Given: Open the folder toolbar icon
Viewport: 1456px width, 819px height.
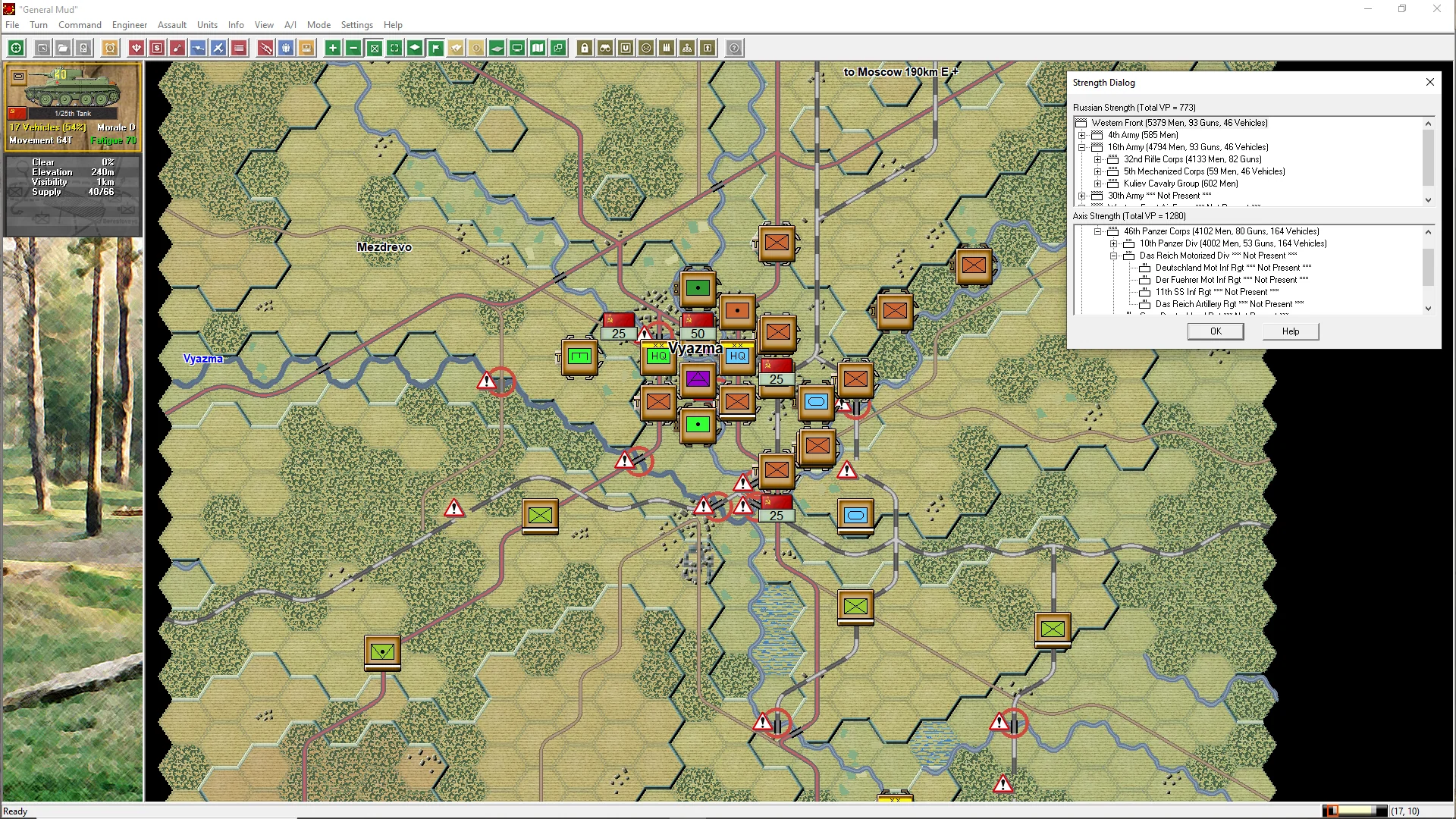Looking at the screenshot, I should point(63,48).
